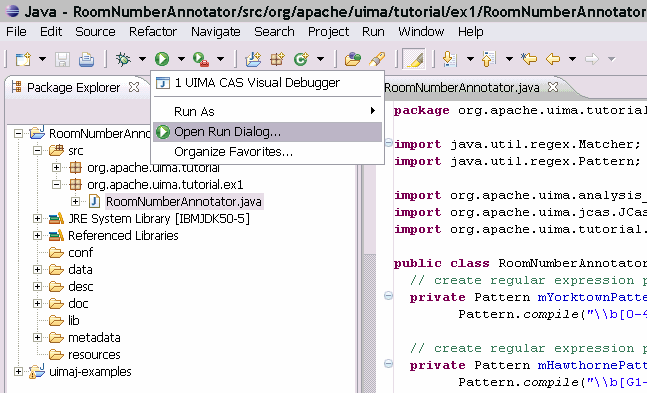
Task: Expand RoomNumberAnnotator.java in the tree
Action: coord(75,201)
